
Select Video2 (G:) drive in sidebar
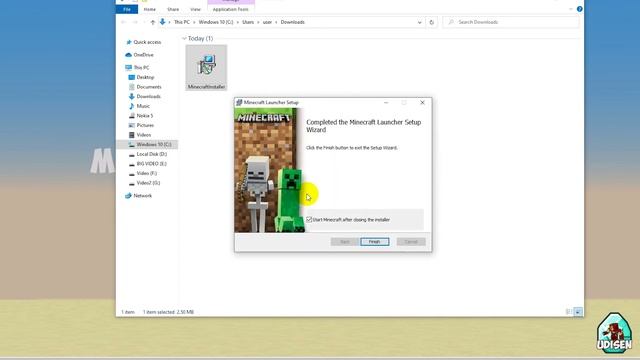click(x=148, y=183)
